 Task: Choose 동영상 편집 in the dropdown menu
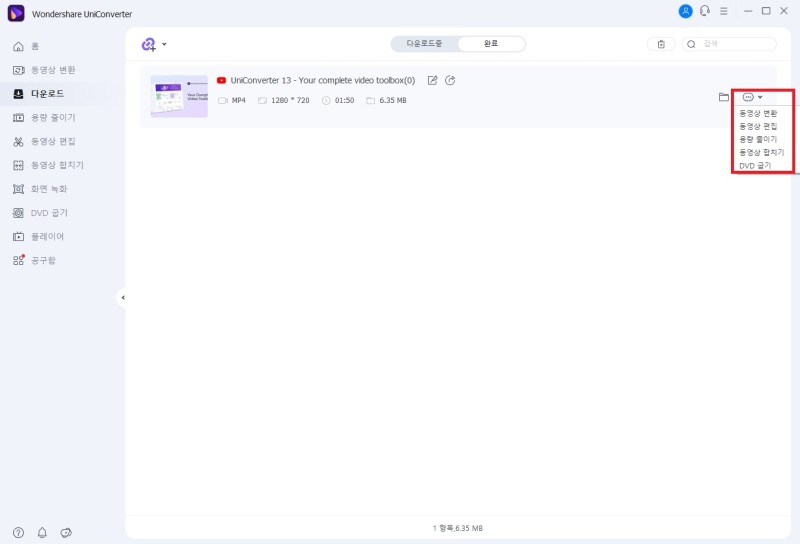click(758, 126)
